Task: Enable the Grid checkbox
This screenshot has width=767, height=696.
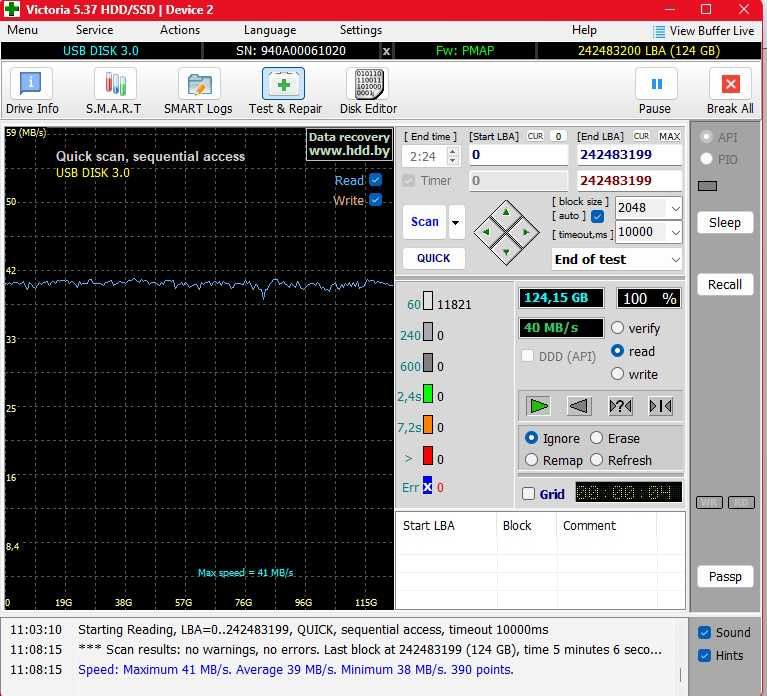Action: coord(529,494)
